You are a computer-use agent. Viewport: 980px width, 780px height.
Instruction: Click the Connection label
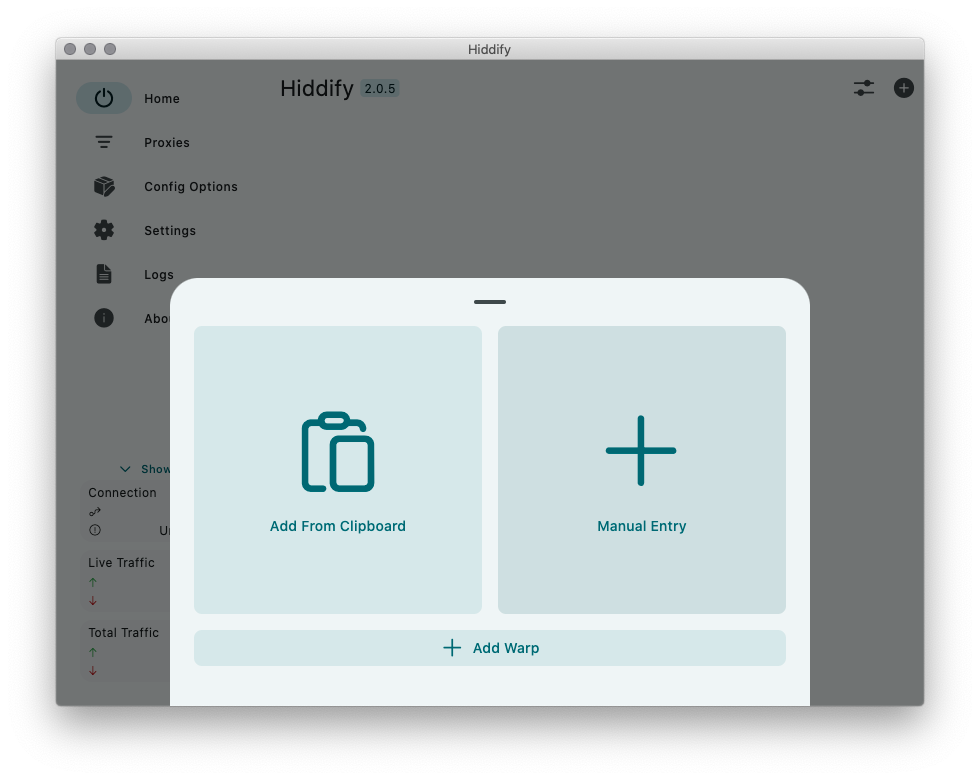point(122,492)
